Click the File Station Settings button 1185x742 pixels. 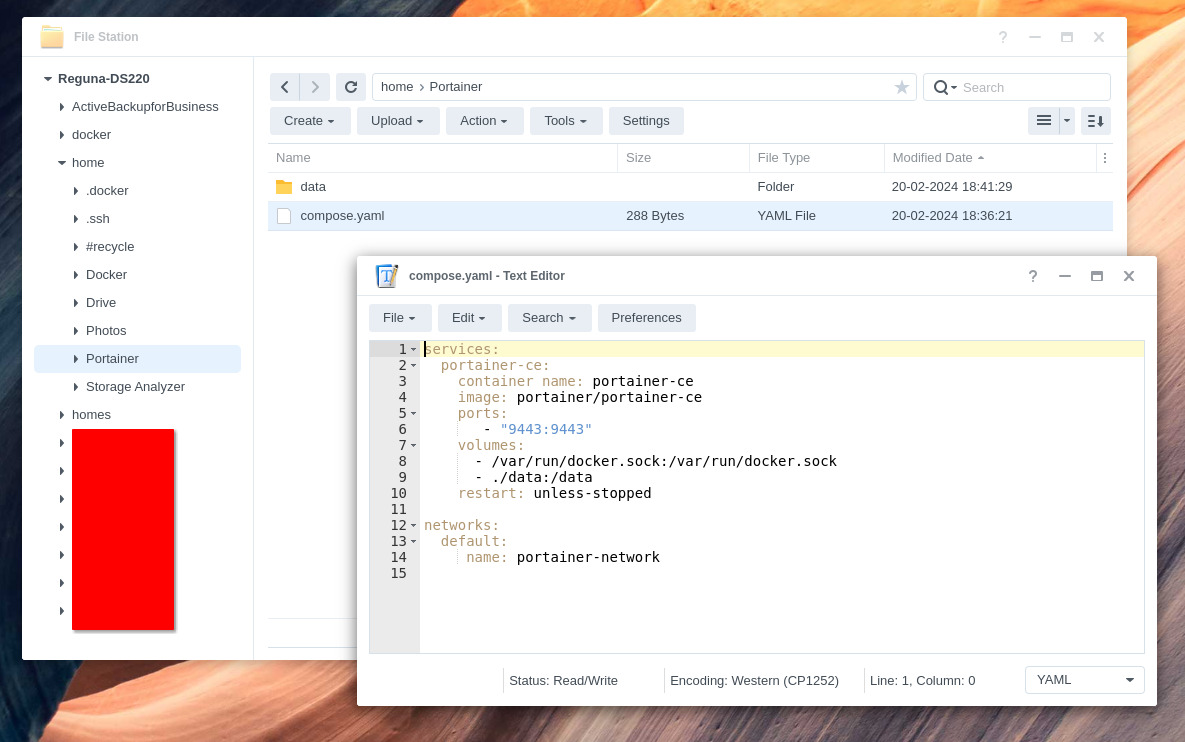coord(646,120)
